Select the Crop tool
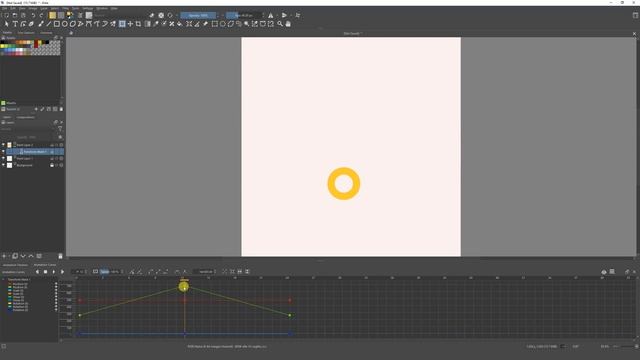The width and height of the screenshot is (640, 360). click(x=138, y=24)
